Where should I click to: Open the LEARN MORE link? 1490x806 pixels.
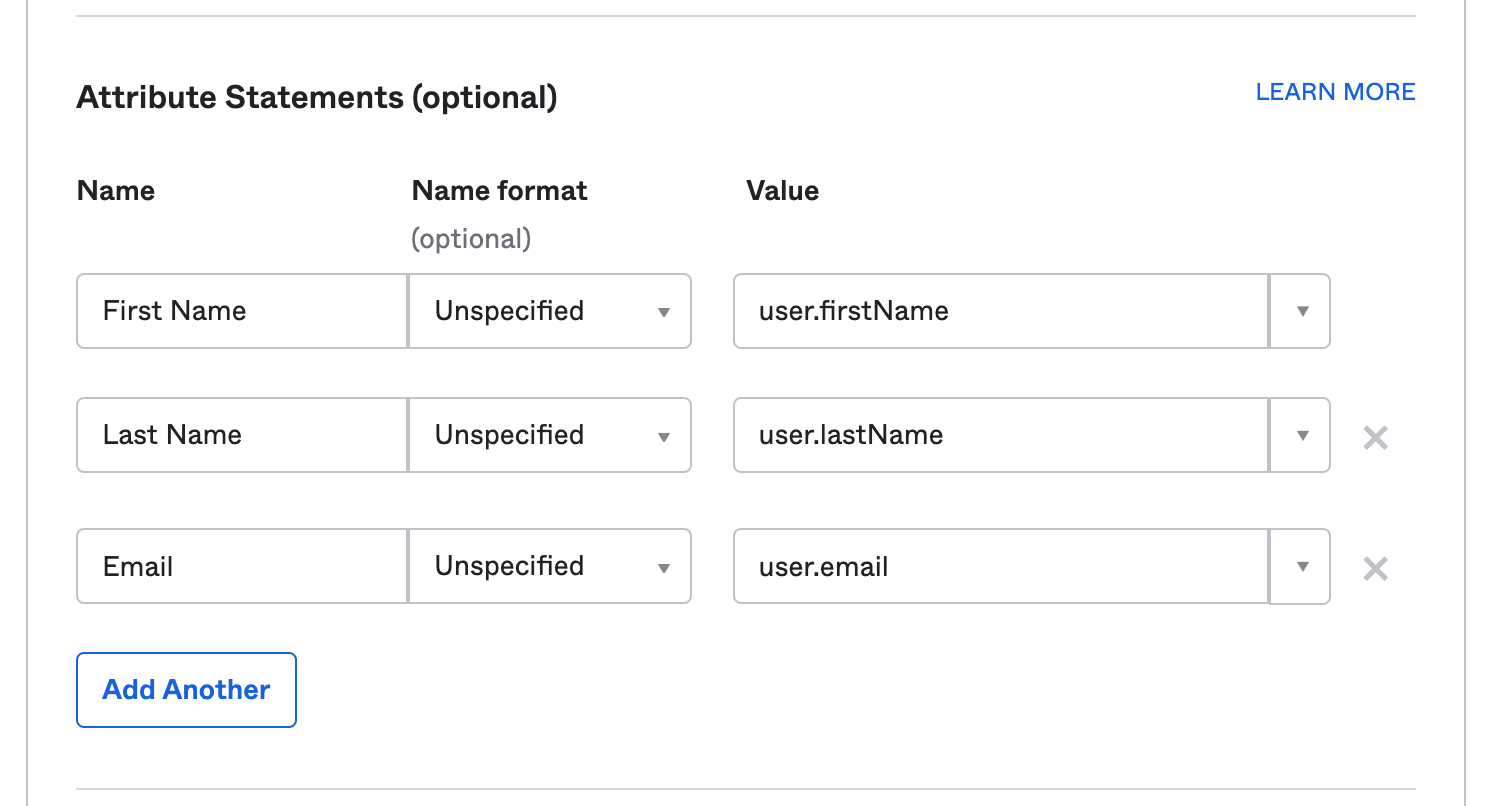pyautogui.click(x=1335, y=92)
